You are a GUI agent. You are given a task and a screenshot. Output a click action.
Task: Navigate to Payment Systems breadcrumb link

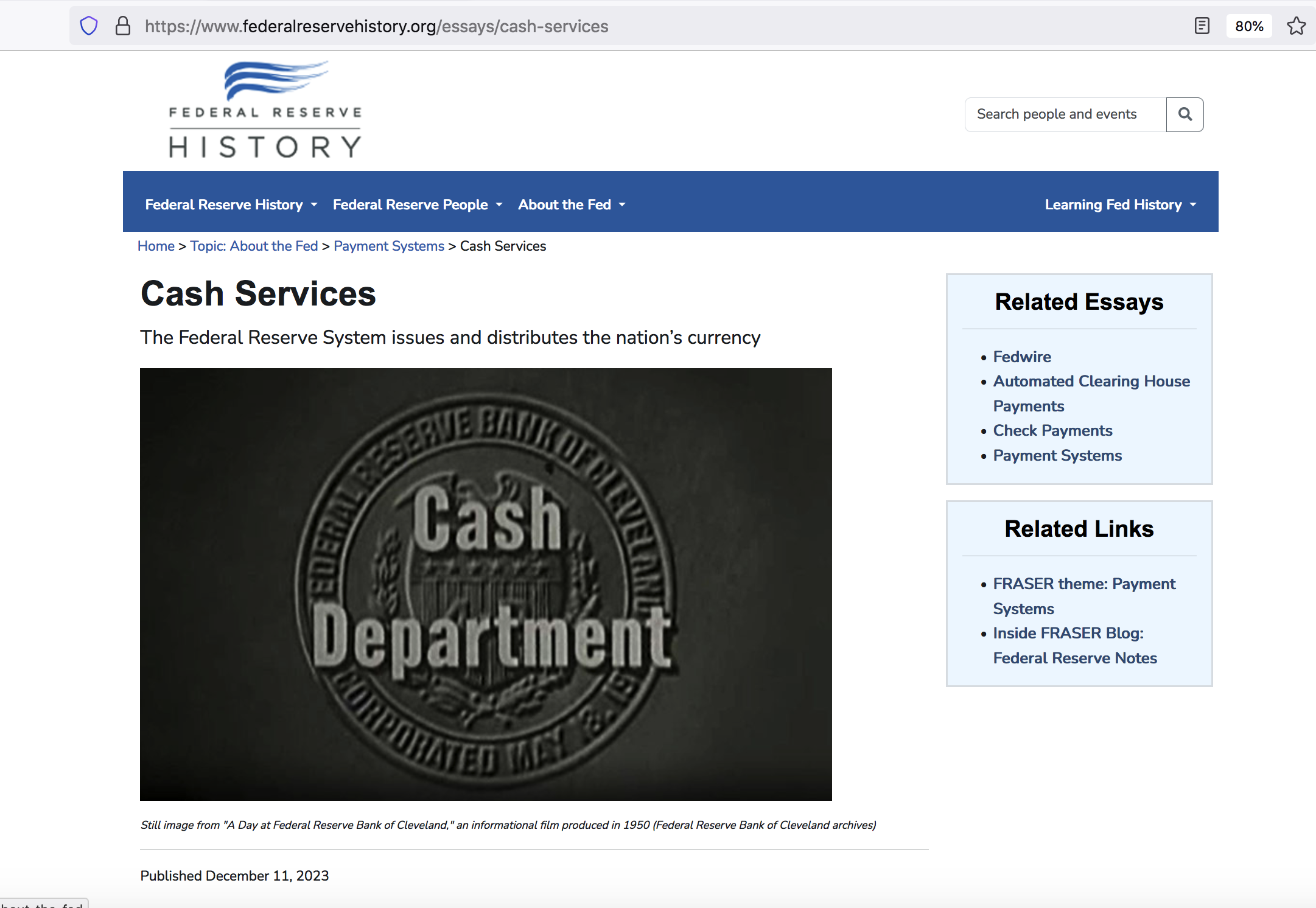[389, 246]
